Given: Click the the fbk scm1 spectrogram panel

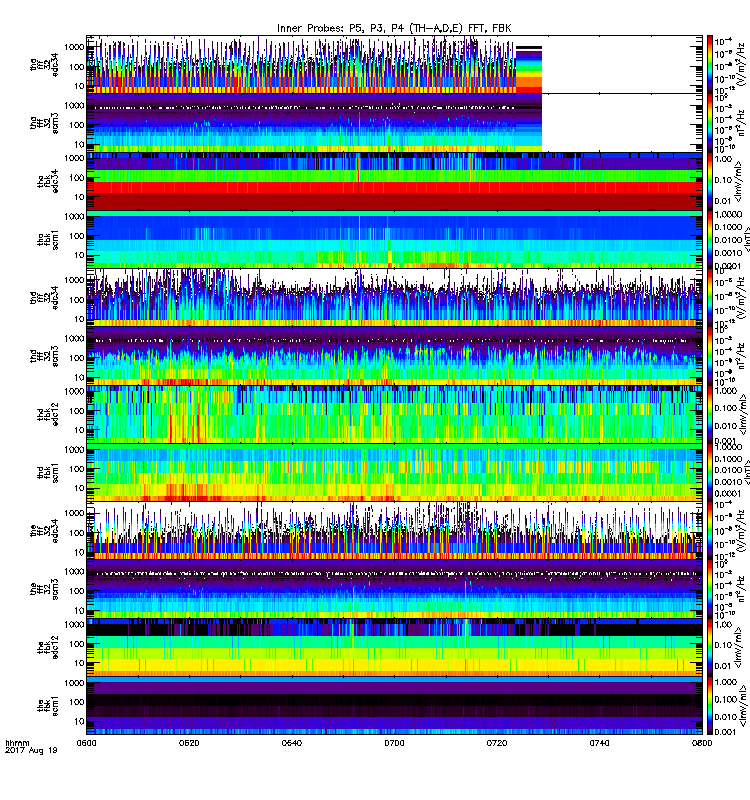Looking at the screenshot, I should (x=394, y=706).
